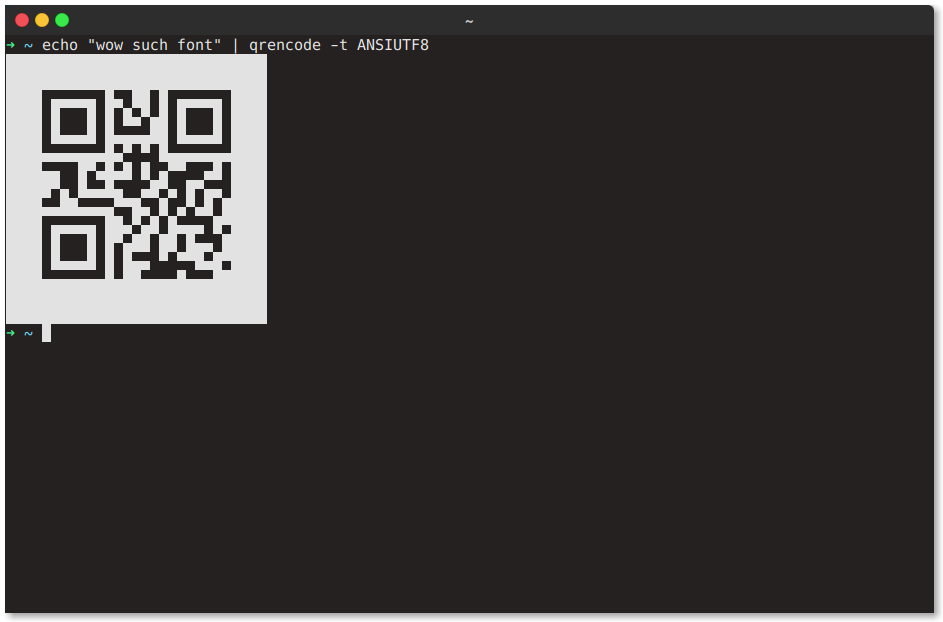Click the tilde window title
Screen dimensions: 943x622
click(x=469, y=22)
